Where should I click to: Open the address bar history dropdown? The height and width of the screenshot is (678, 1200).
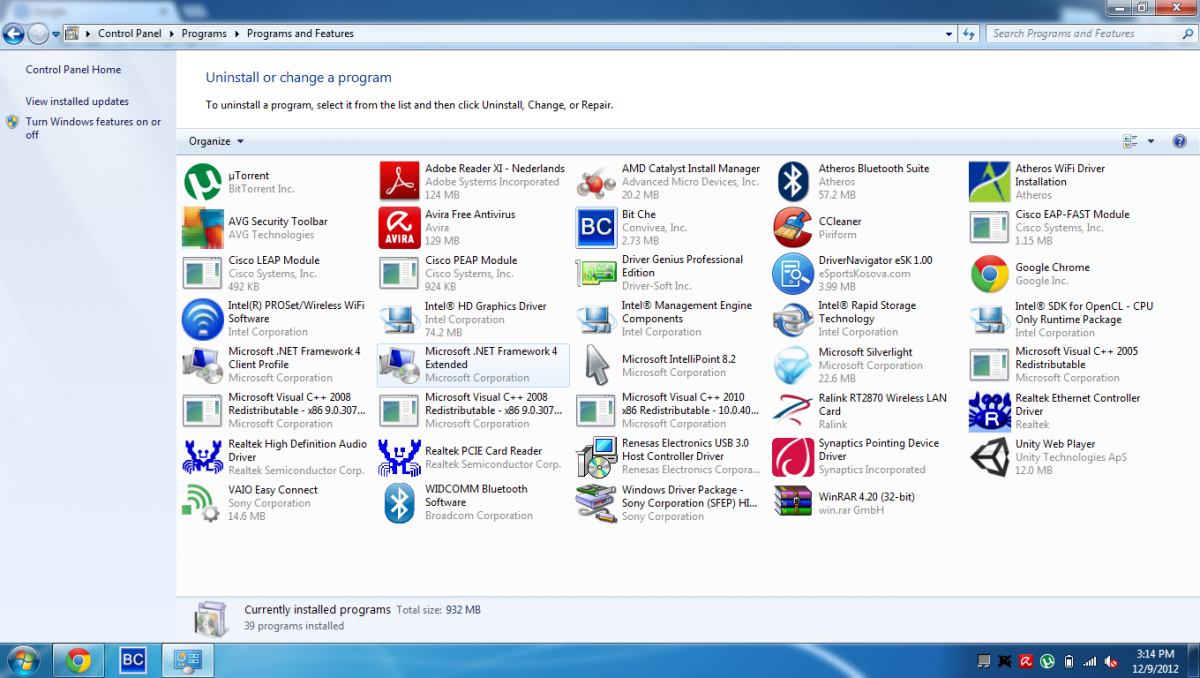pyautogui.click(x=949, y=34)
